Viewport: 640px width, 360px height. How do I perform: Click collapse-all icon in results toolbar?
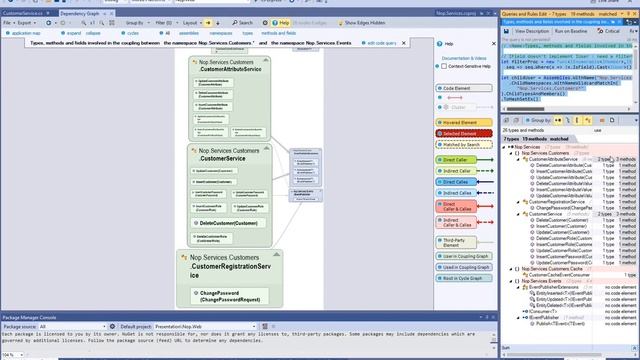tap(516, 120)
